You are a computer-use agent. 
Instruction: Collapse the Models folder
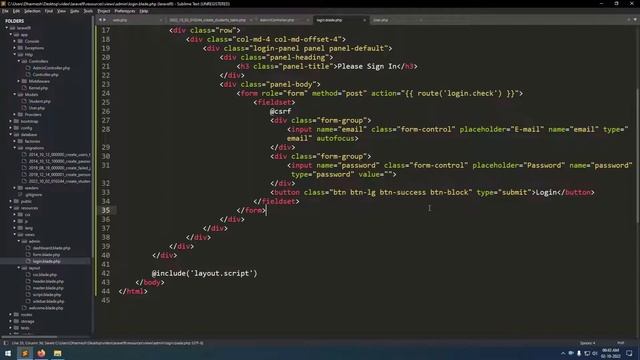15,94
